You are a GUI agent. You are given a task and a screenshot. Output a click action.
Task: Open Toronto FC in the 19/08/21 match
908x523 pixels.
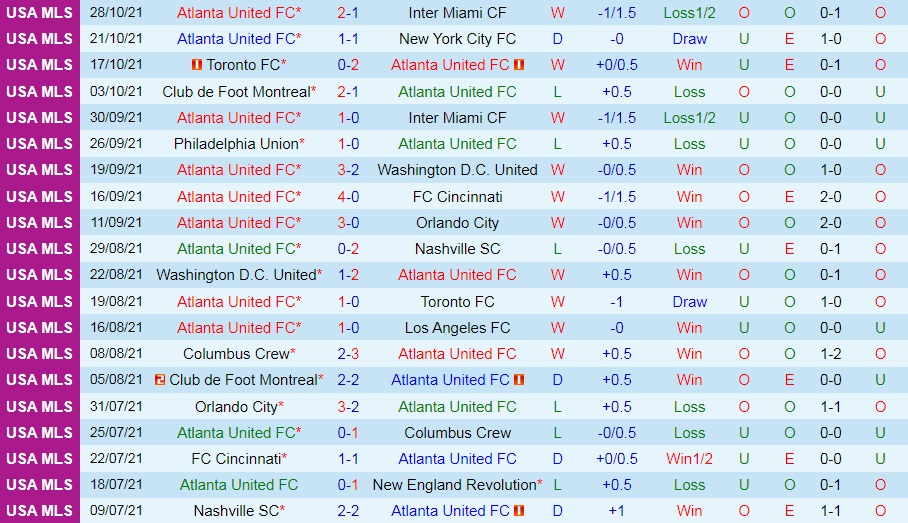457,301
